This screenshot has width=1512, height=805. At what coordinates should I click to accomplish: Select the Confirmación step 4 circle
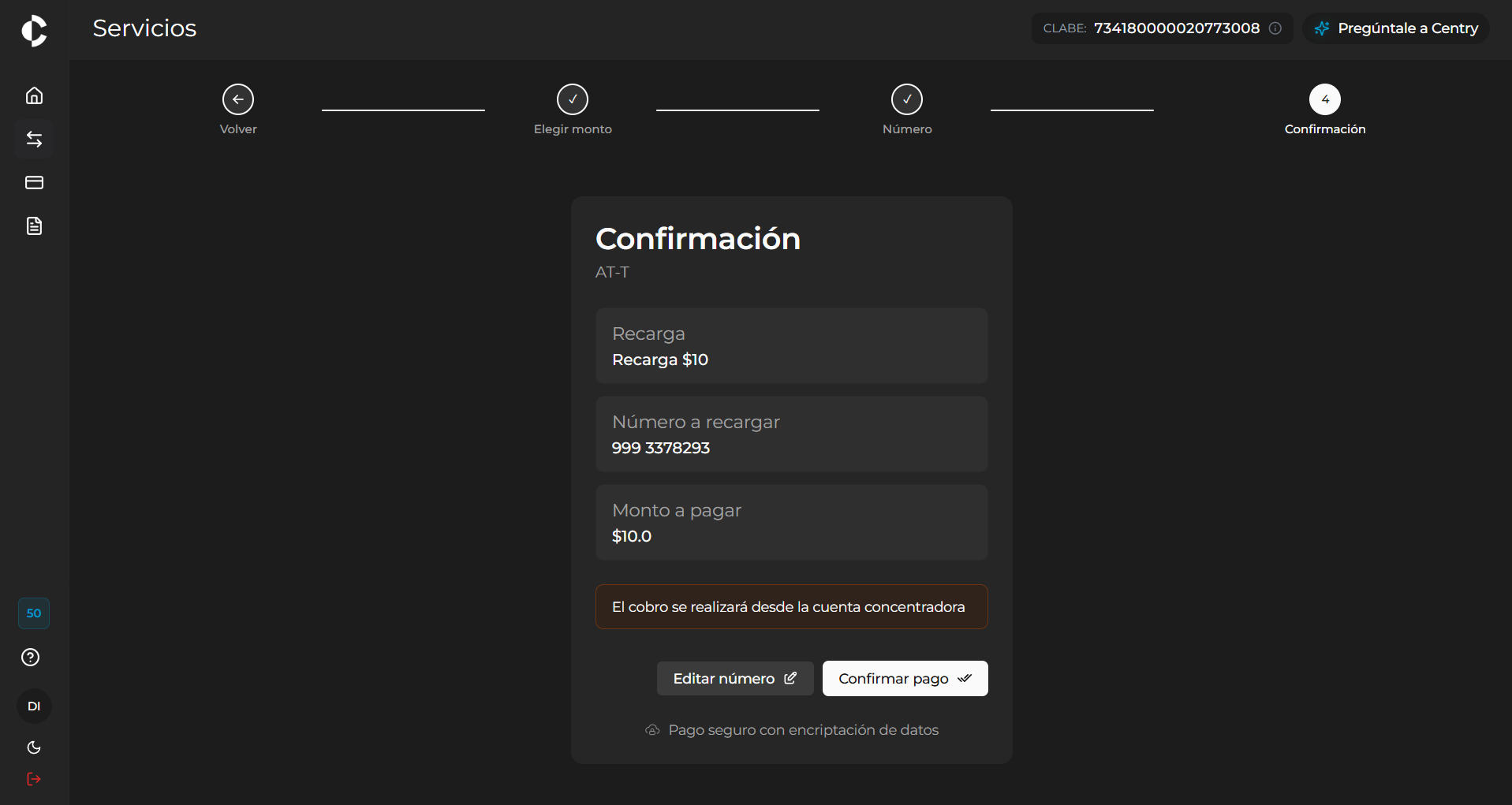tap(1325, 99)
